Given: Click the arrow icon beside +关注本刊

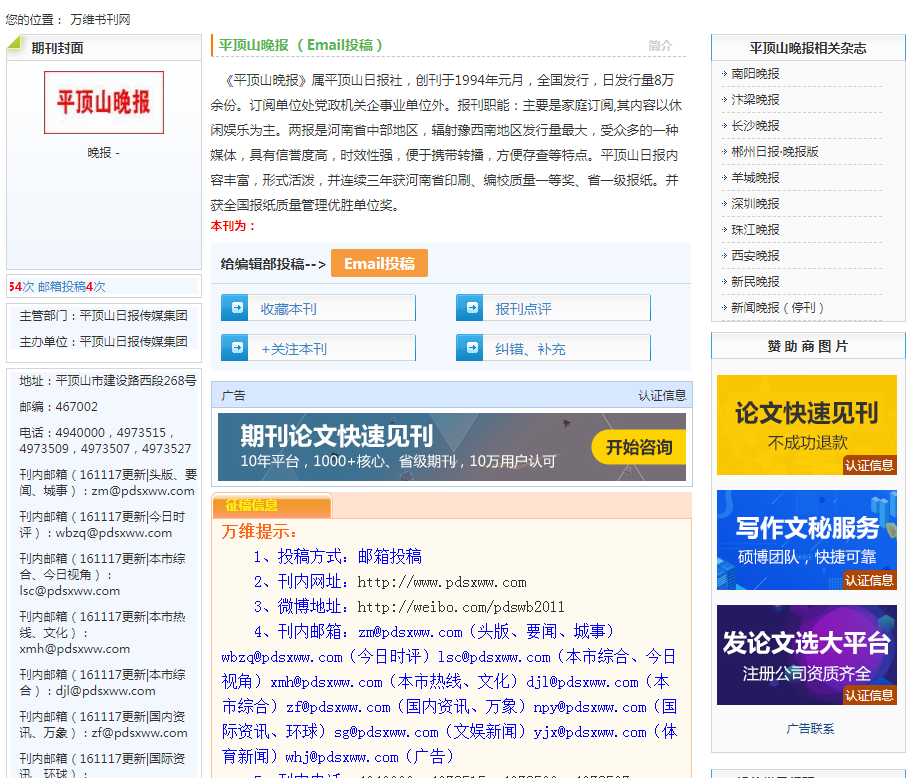Looking at the screenshot, I should [236, 348].
